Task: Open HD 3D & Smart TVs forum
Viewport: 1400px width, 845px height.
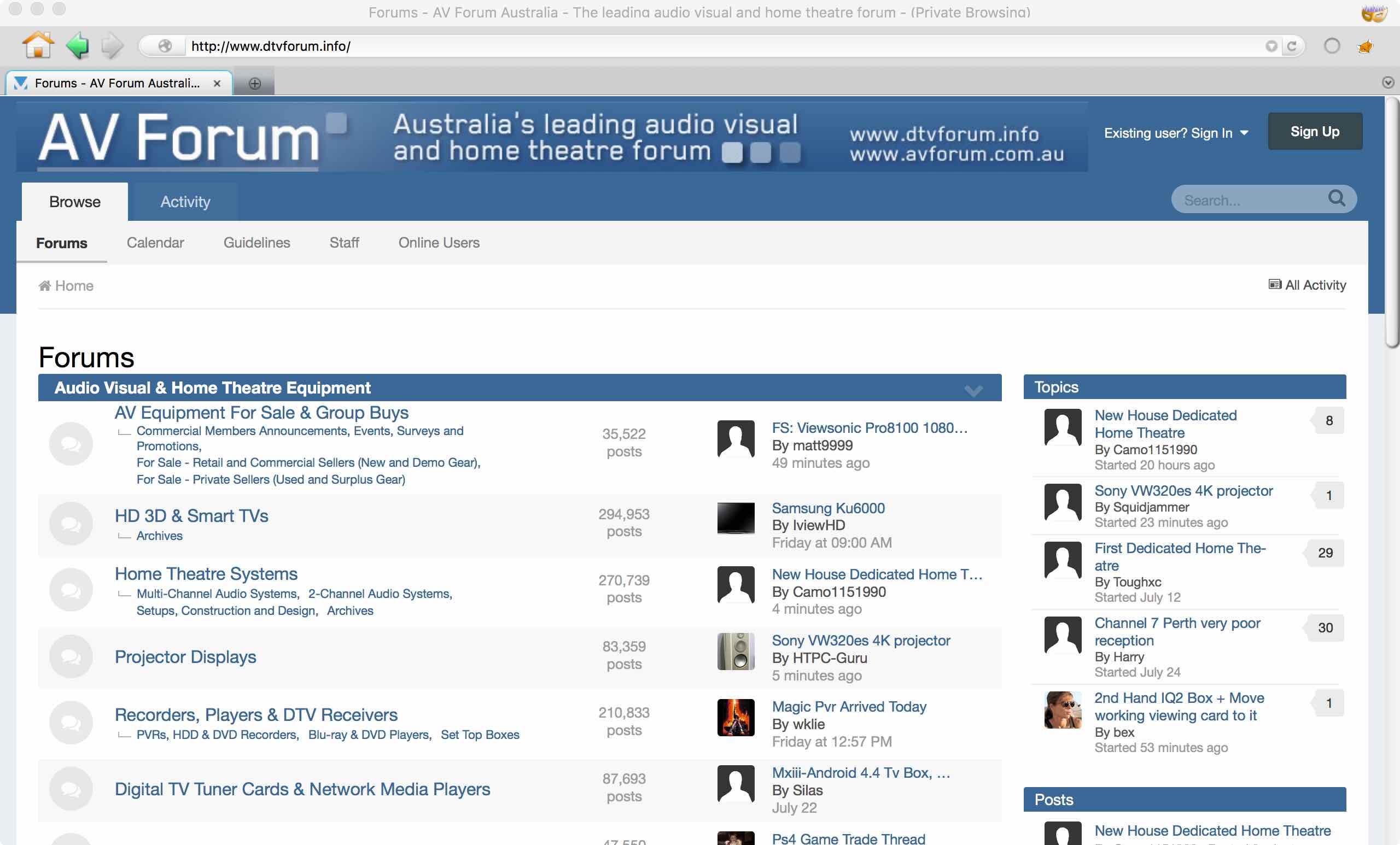Action: tap(191, 515)
